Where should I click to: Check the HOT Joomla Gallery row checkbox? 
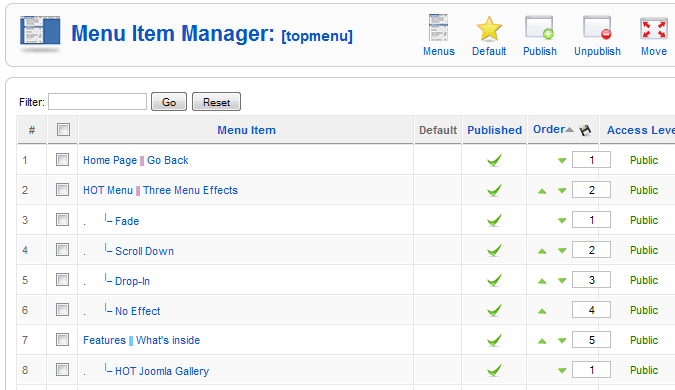62,370
